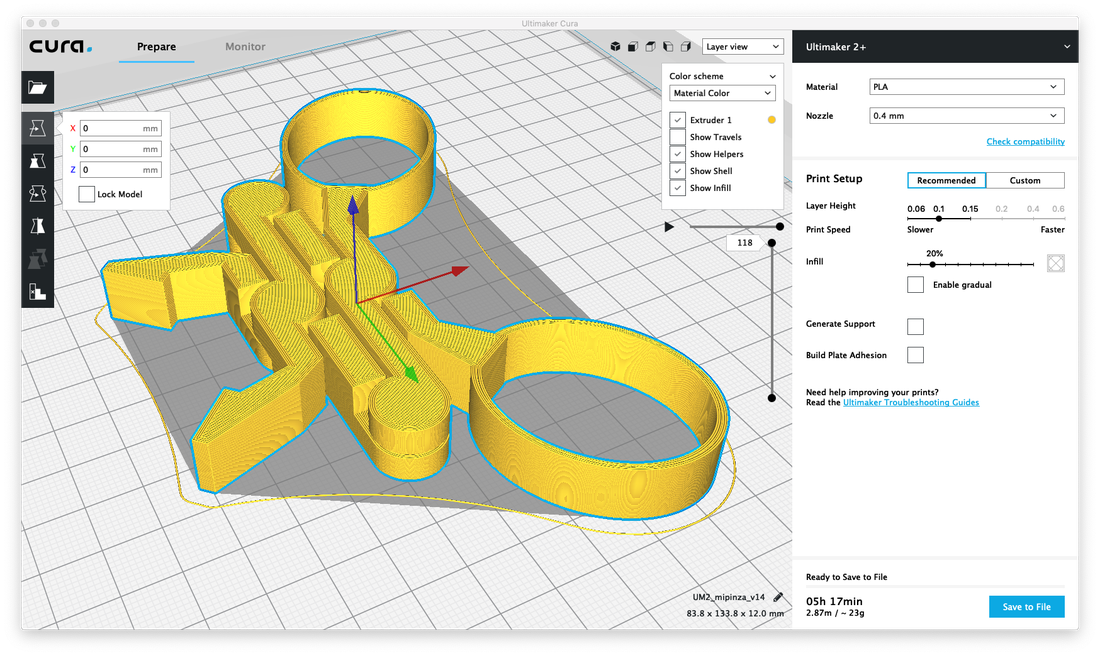Image resolution: width=1100 pixels, height=656 pixels.
Task: Enable the Build Plate Adhesion checkbox
Action: [915, 355]
